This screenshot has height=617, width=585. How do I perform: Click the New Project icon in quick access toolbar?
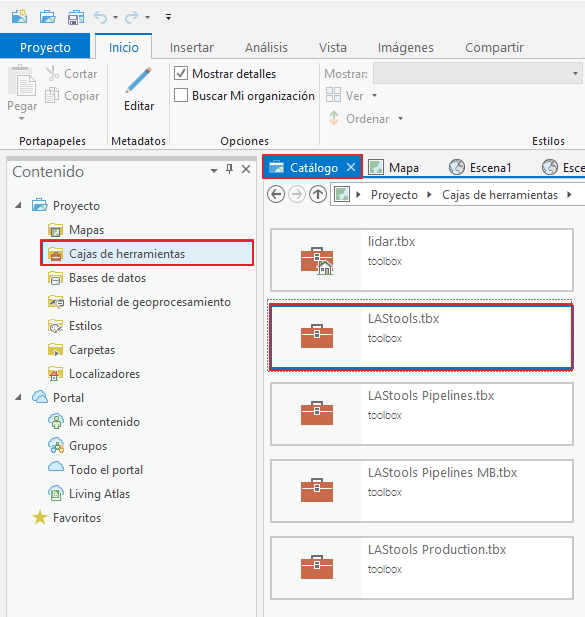coord(19,17)
